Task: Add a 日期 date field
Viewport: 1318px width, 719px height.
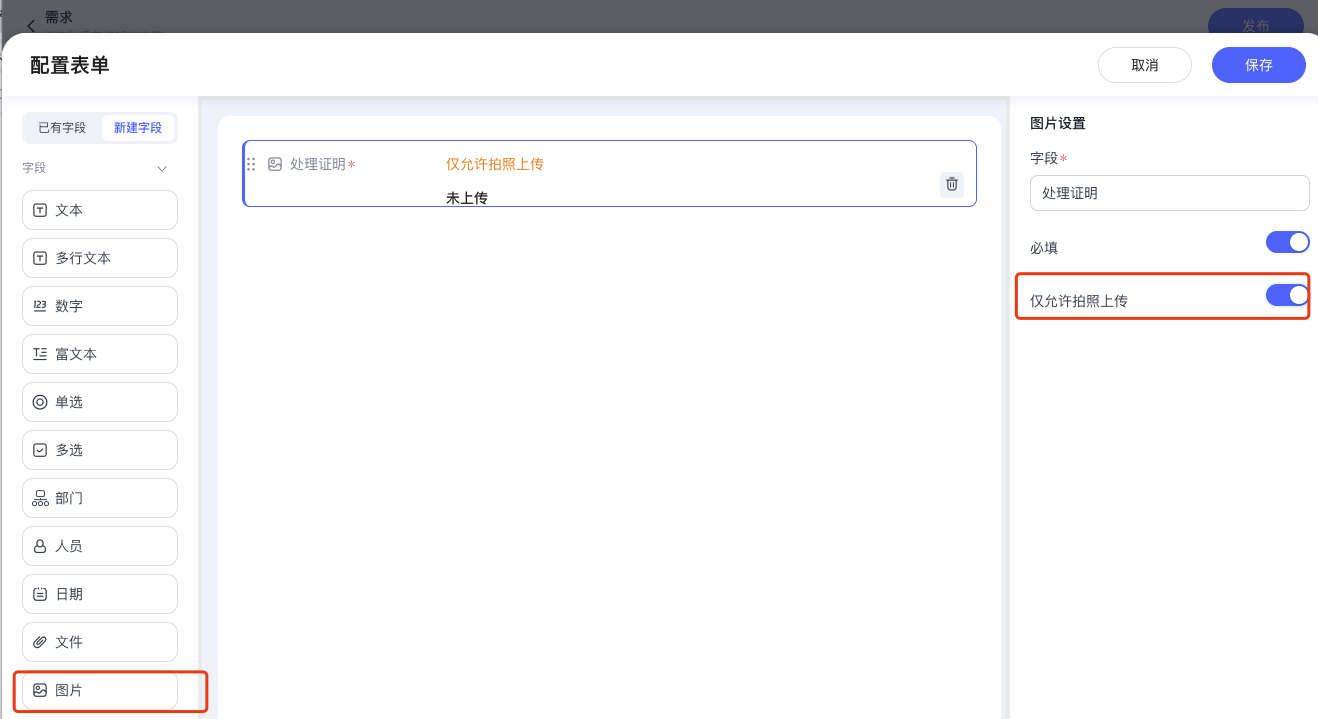Action: tap(100, 594)
